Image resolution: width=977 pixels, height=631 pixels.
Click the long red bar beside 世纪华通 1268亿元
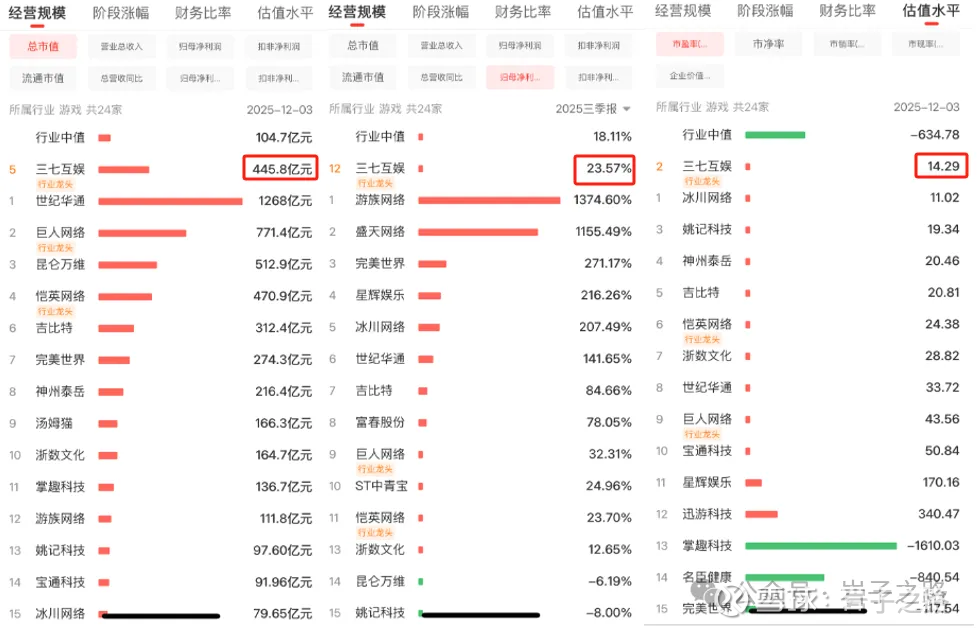[170, 201]
